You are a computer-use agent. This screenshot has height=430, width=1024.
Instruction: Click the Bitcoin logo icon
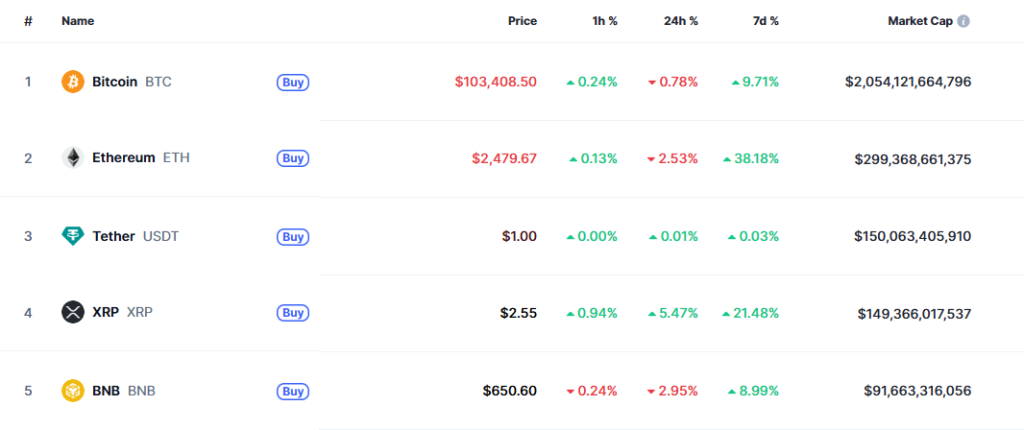click(72, 82)
